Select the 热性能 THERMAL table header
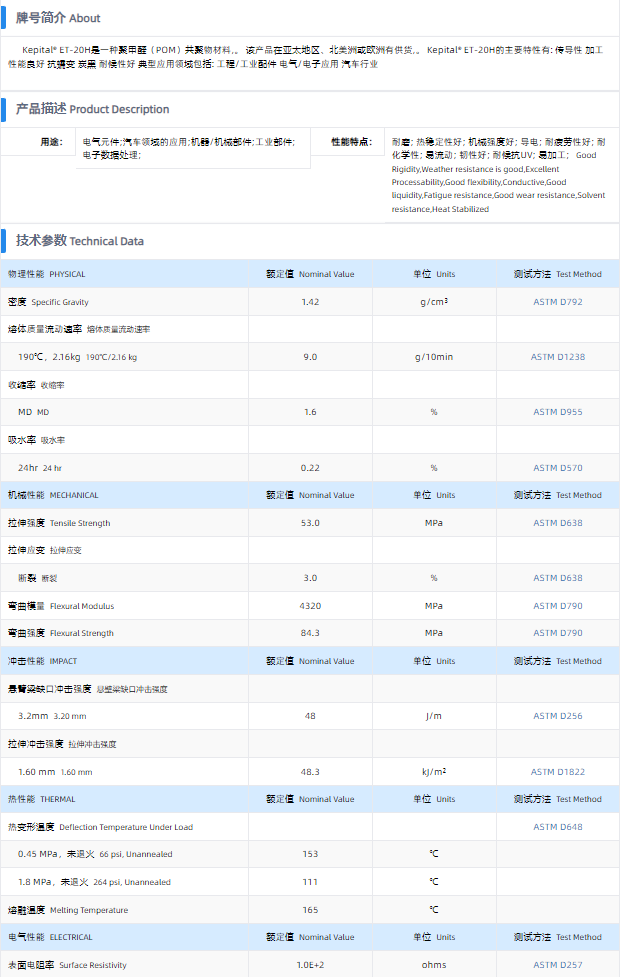The width and height of the screenshot is (620, 977). click(x=43, y=799)
